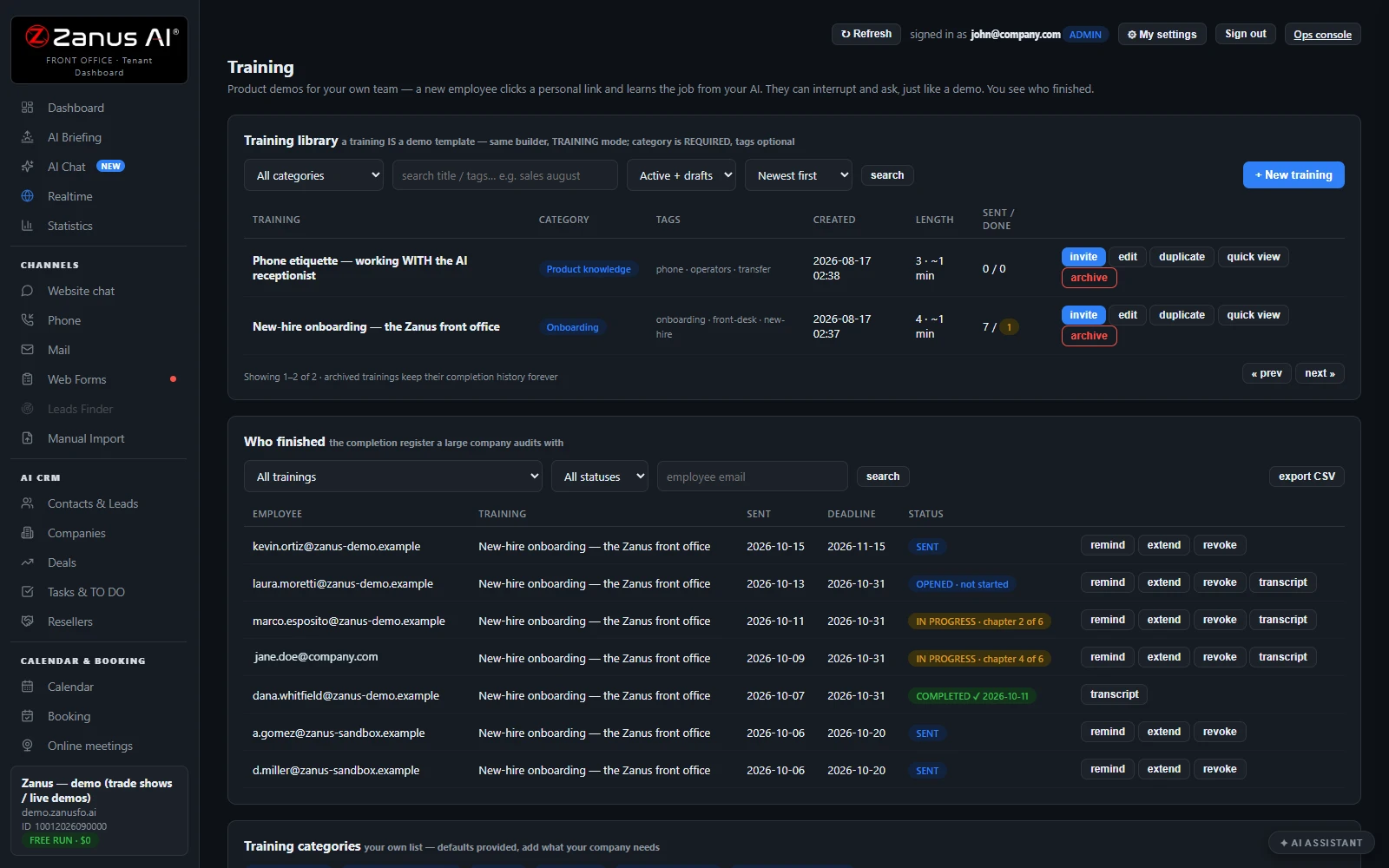Open the Dashboard sidebar icon
The width and height of the screenshot is (1389, 868).
point(27,108)
